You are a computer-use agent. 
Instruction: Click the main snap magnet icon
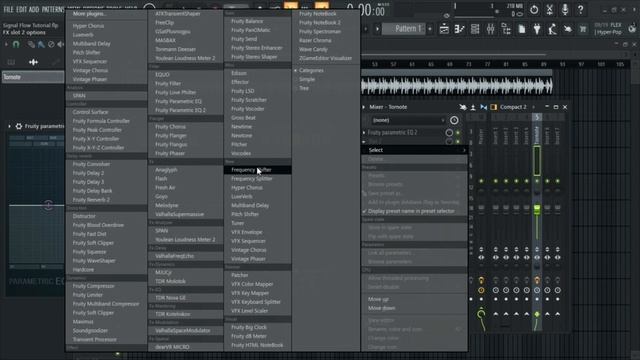pyautogui.click(x=16, y=44)
